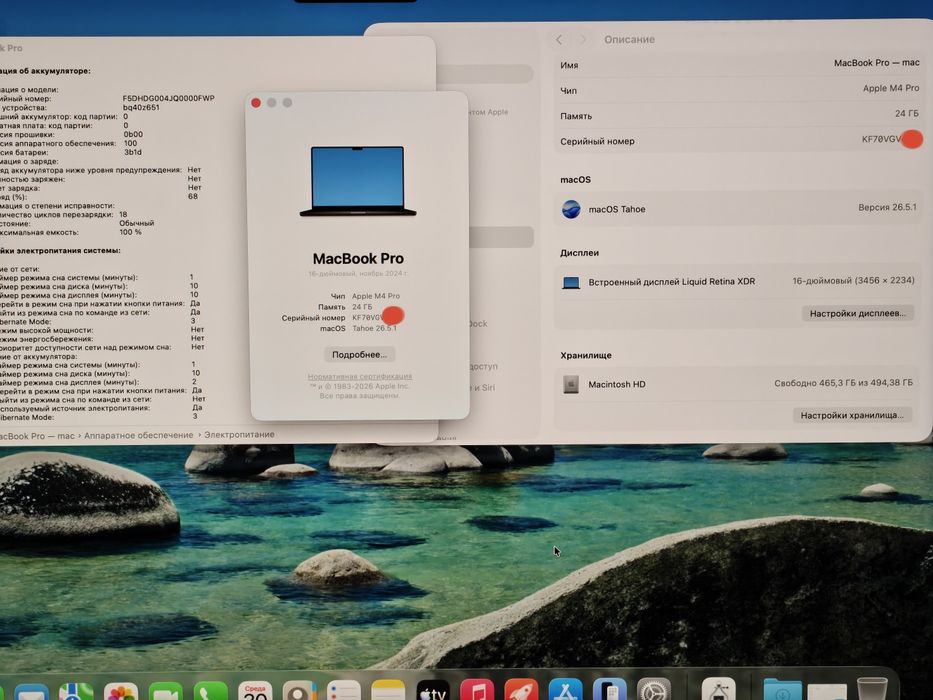Open Notes from the Dock
Screen dimensions: 933x700
click(x=388, y=690)
